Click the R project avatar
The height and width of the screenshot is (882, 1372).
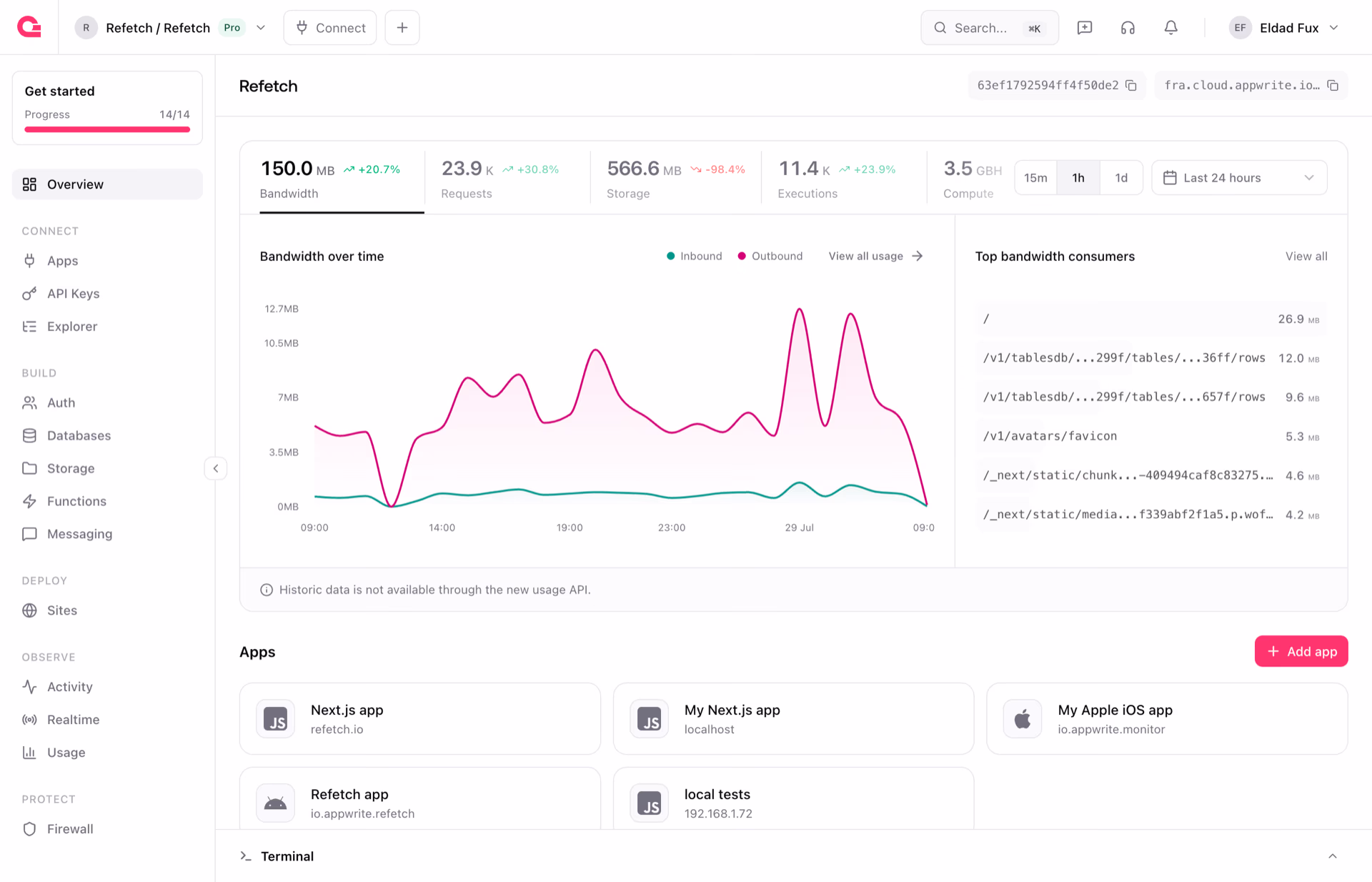point(86,28)
